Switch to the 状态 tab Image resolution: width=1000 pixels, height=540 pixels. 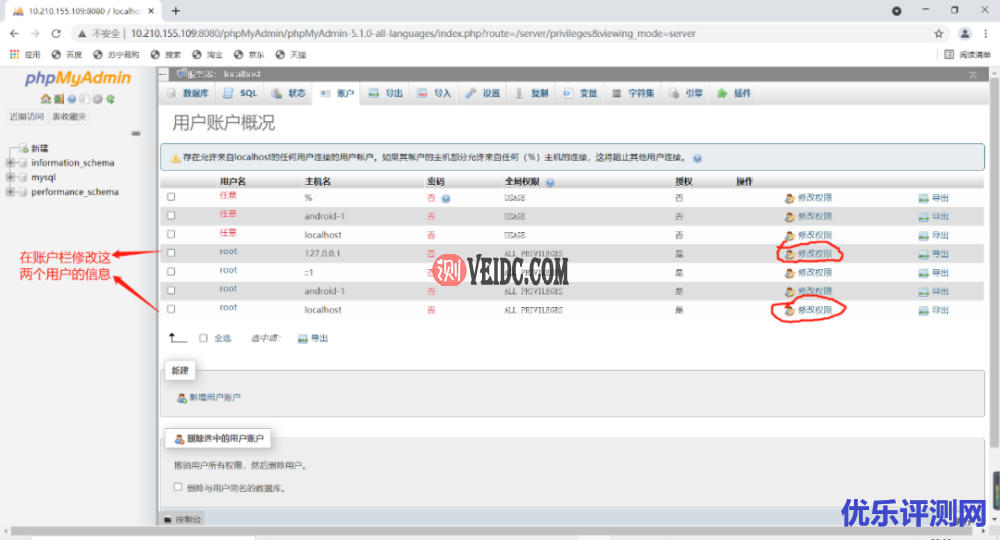pos(289,94)
